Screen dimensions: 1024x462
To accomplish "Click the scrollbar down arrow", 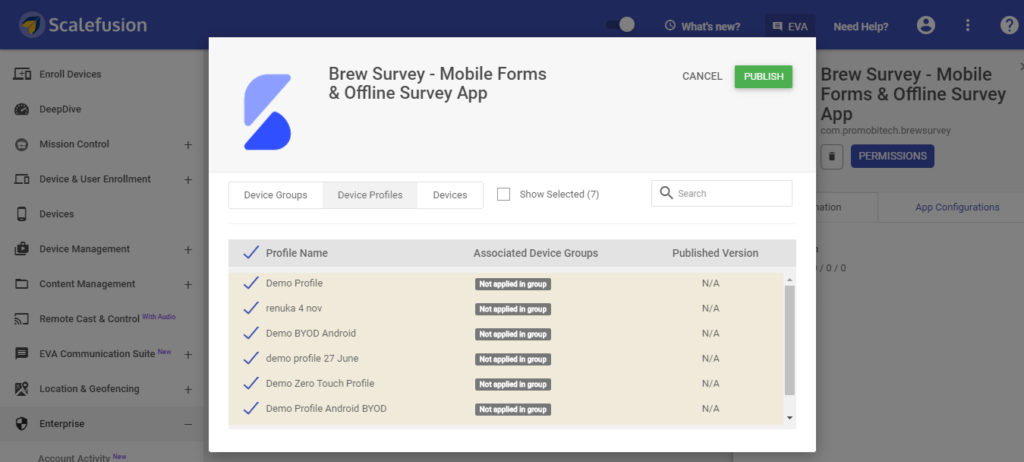I will tap(790, 418).
